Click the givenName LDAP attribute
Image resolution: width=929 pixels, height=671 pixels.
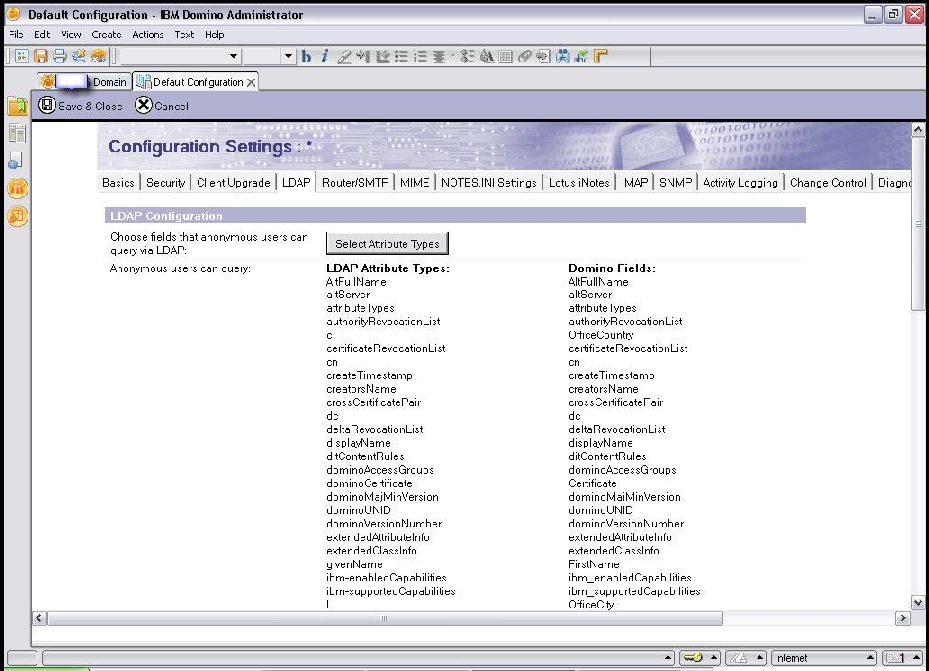coord(354,564)
